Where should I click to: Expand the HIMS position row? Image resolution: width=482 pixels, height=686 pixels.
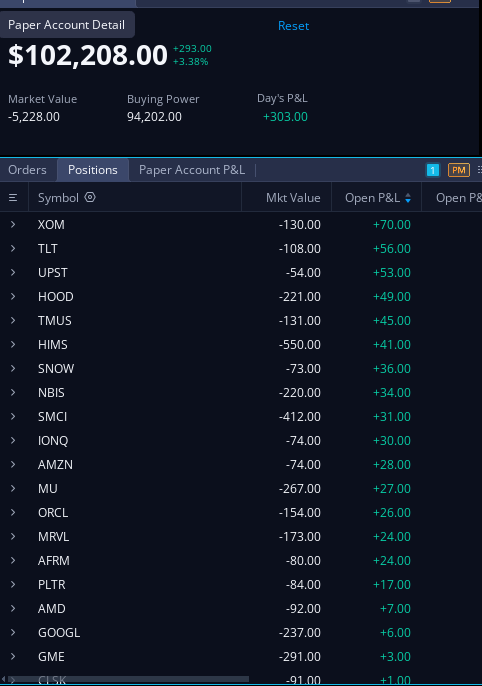point(13,344)
